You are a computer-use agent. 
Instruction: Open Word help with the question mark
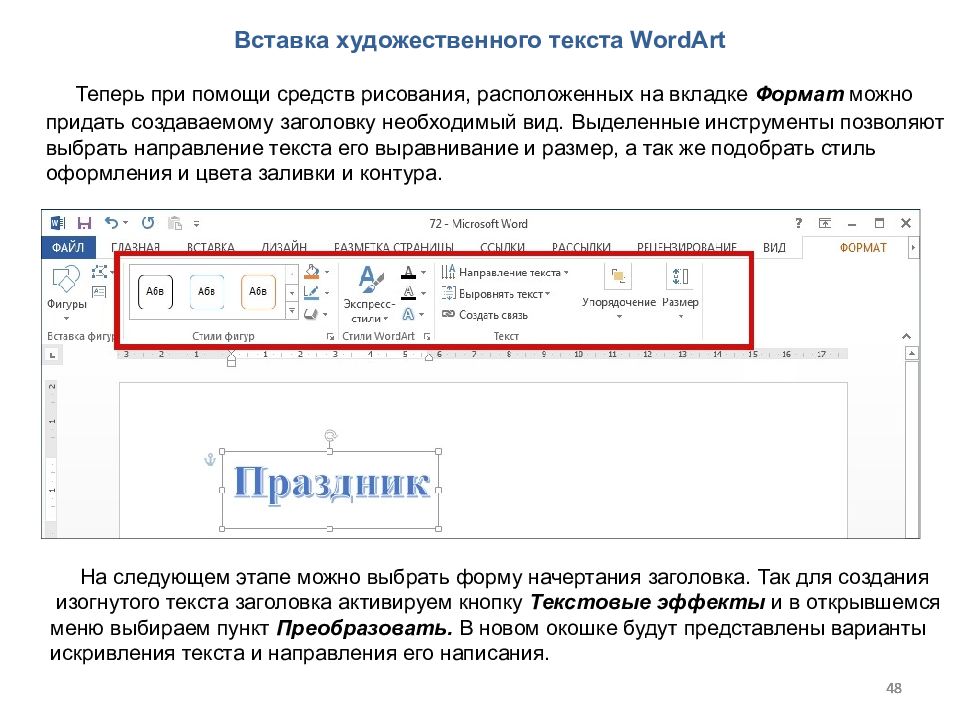click(x=798, y=223)
